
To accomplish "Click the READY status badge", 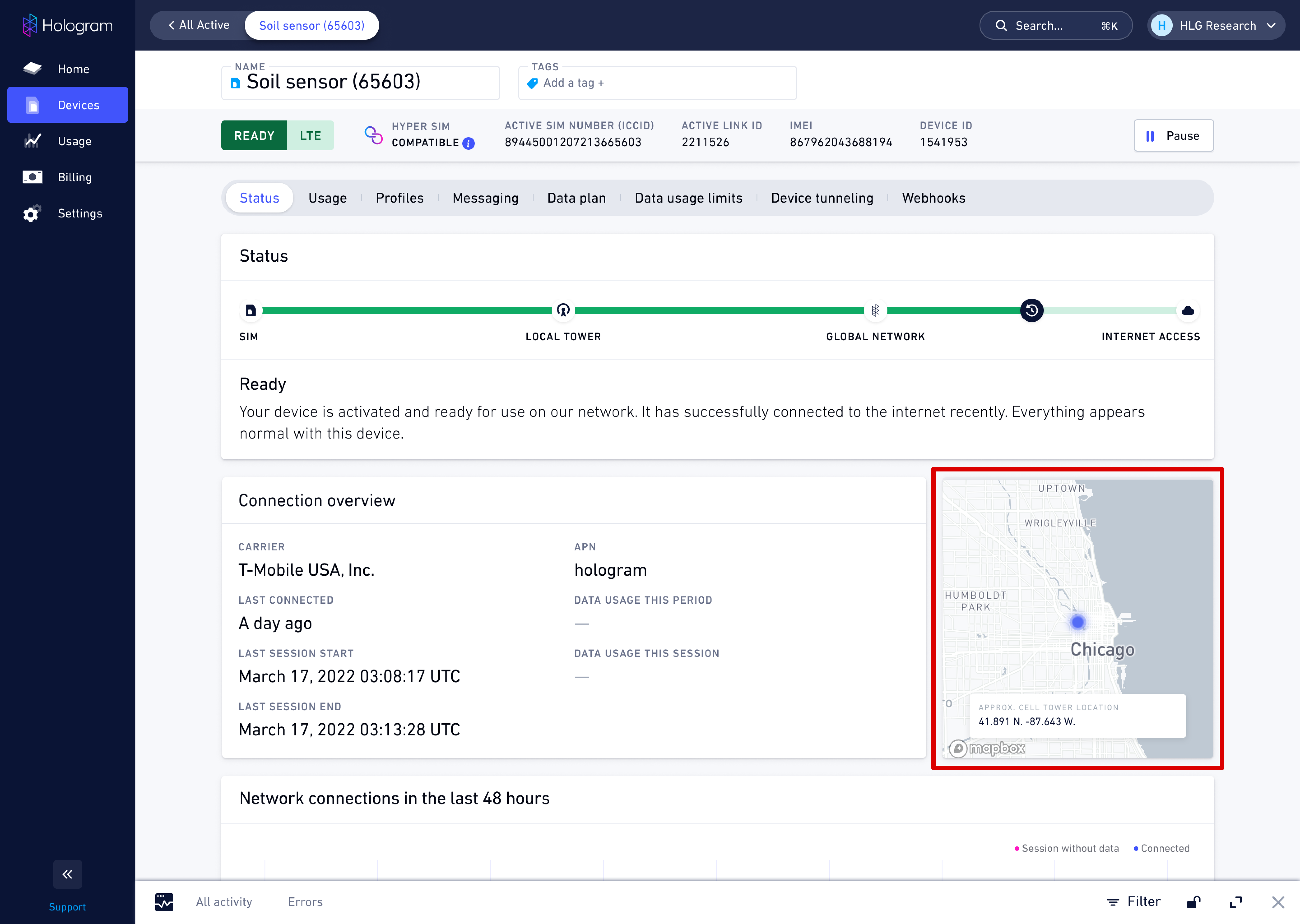I will pyautogui.click(x=254, y=135).
